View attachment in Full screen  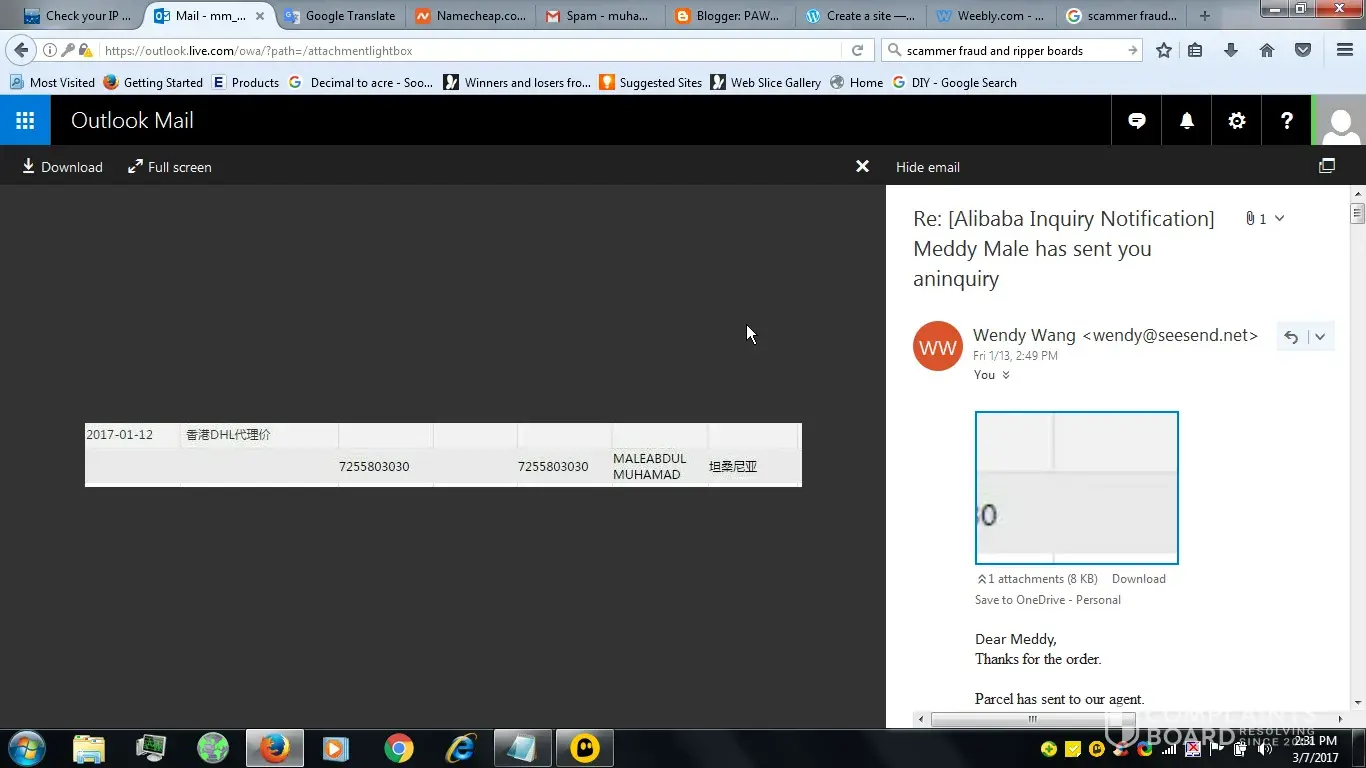[x=170, y=167]
